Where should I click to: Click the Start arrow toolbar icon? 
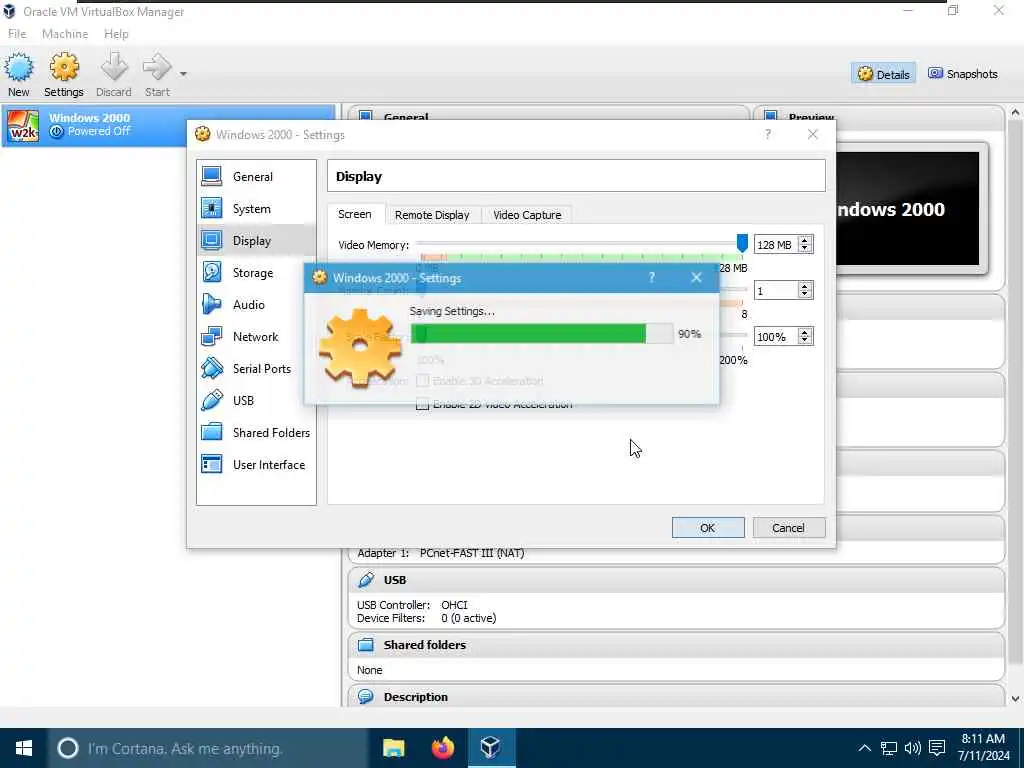click(x=157, y=67)
